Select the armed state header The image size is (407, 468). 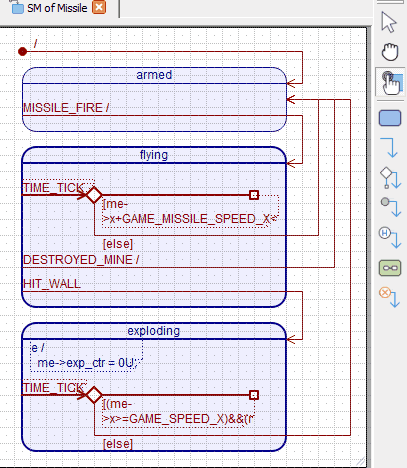click(x=154, y=75)
